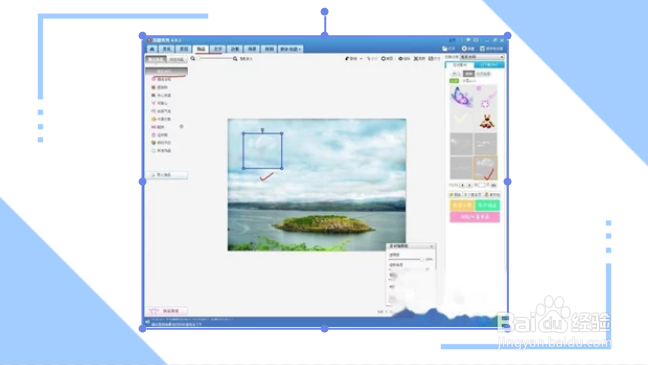Select the dark static accessories sidebar tab
Image resolution: width=648 pixels, height=365 pixels.
coord(156,60)
